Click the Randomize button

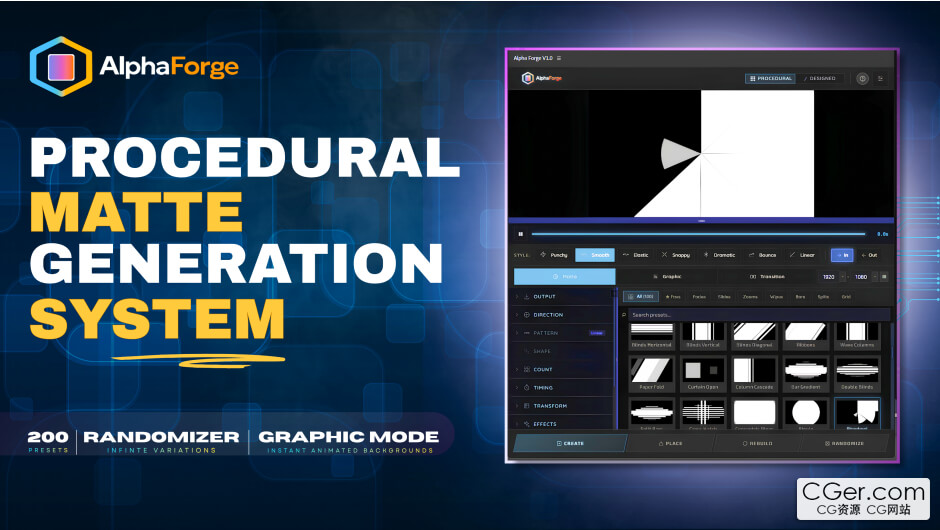click(x=844, y=444)
